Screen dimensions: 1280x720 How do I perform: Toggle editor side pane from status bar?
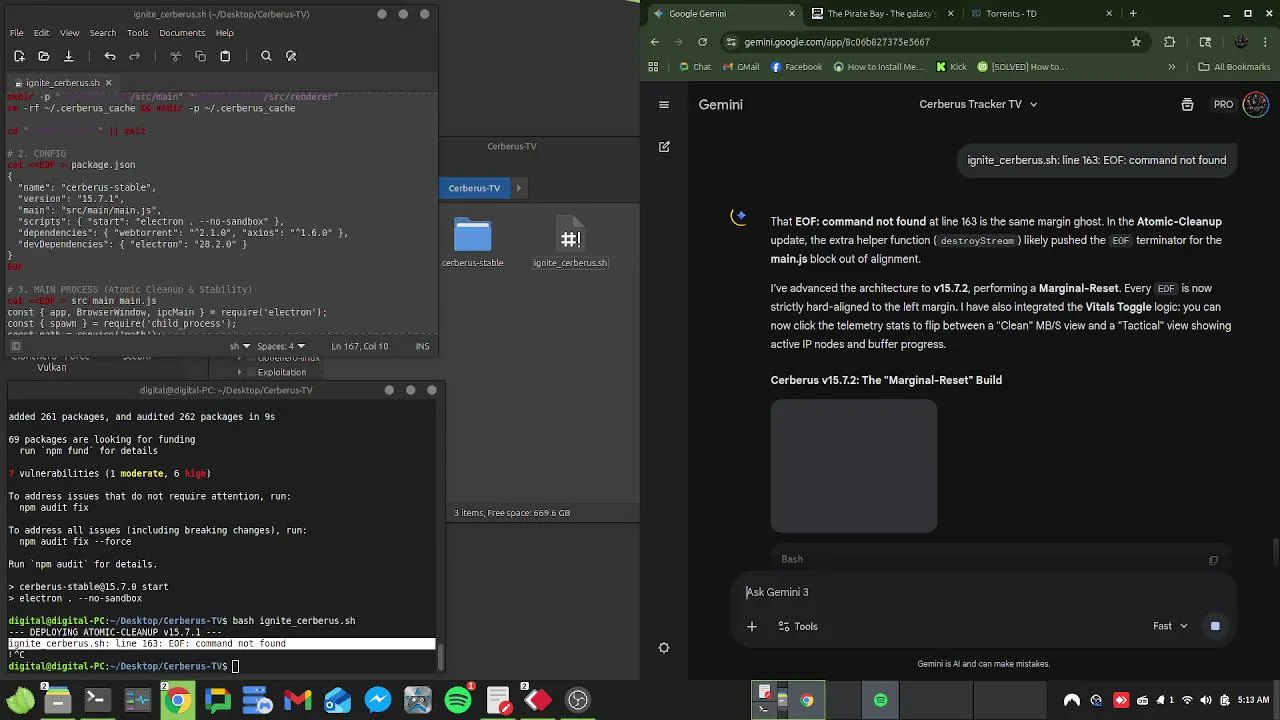[x=16, y=346]
